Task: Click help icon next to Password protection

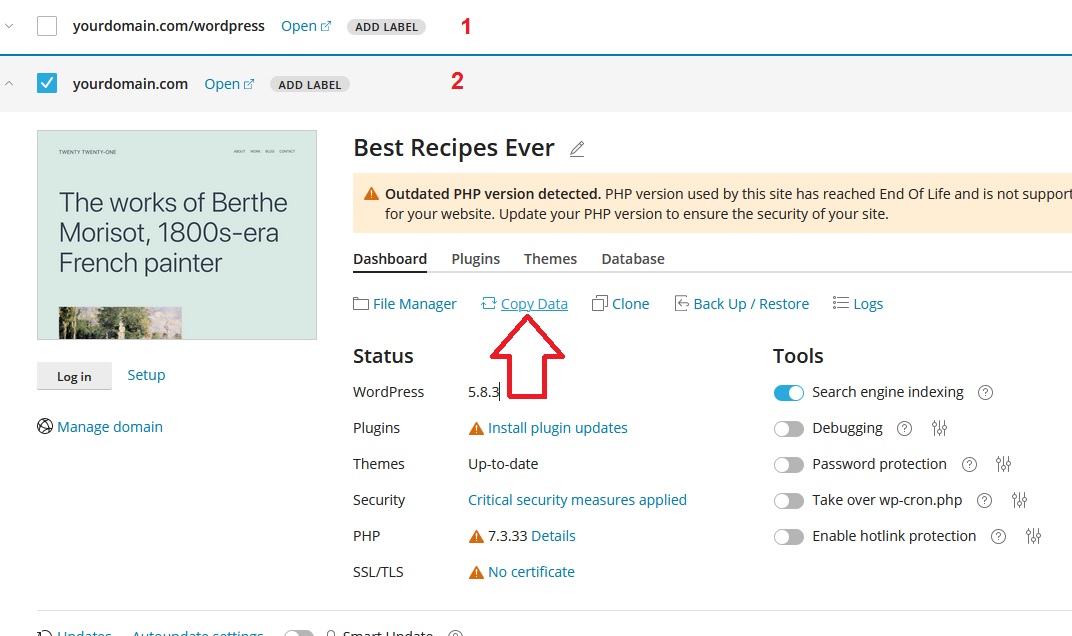Action: point(968,464)
